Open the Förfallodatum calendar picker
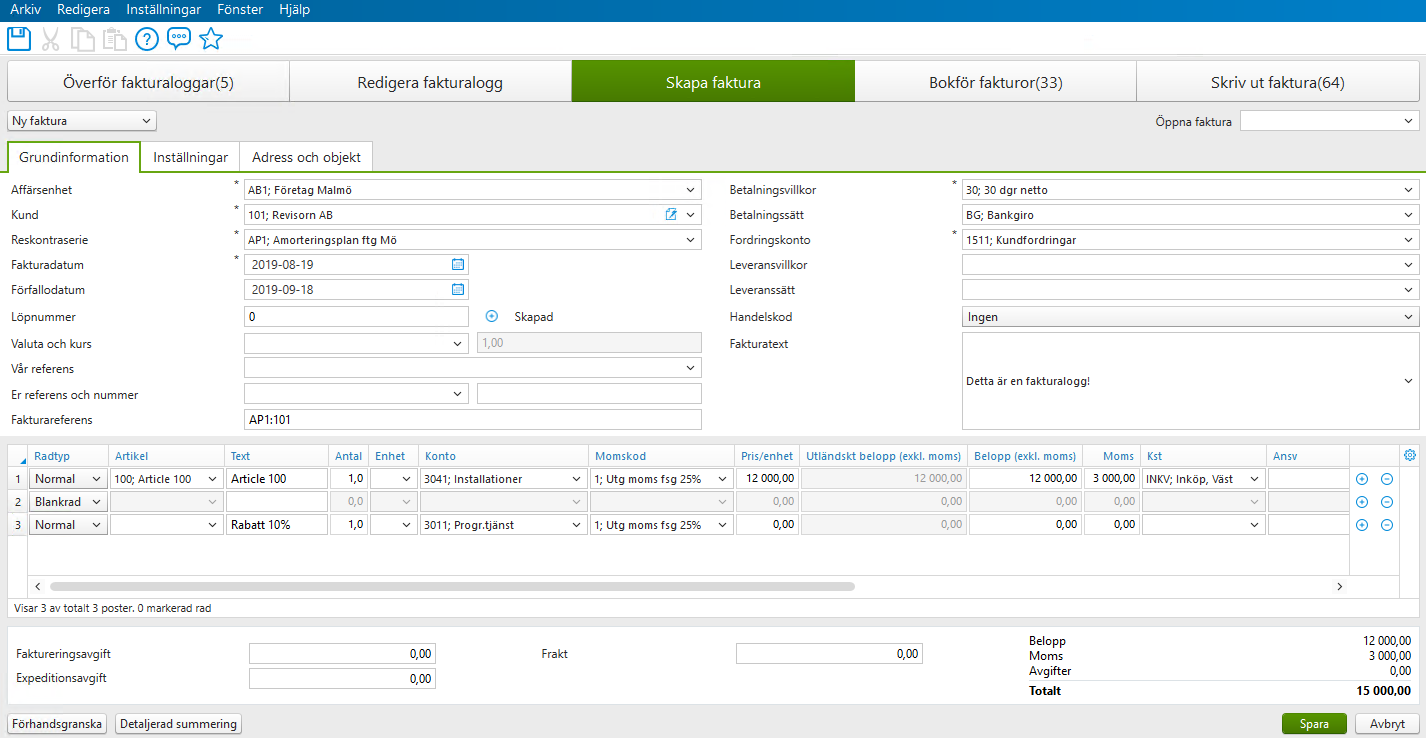The image size is (1426, 738). pos(457,289)
